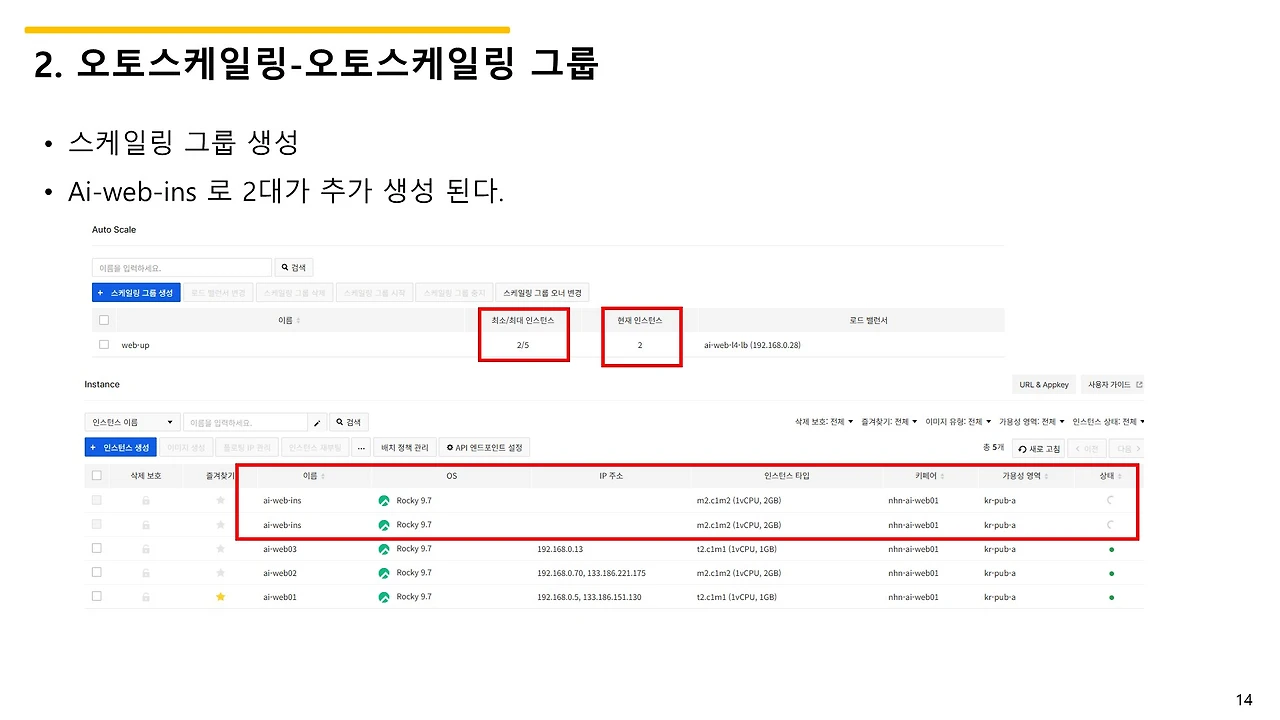This screenshot has height=720, width=1280.
Task: Open the ai-web01 instance name
Action: (x=280, y=597)
